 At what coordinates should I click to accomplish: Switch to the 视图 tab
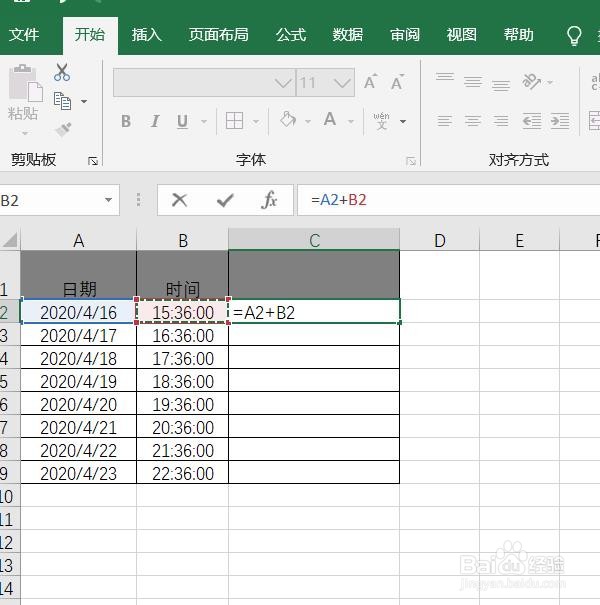coord(461,35)
